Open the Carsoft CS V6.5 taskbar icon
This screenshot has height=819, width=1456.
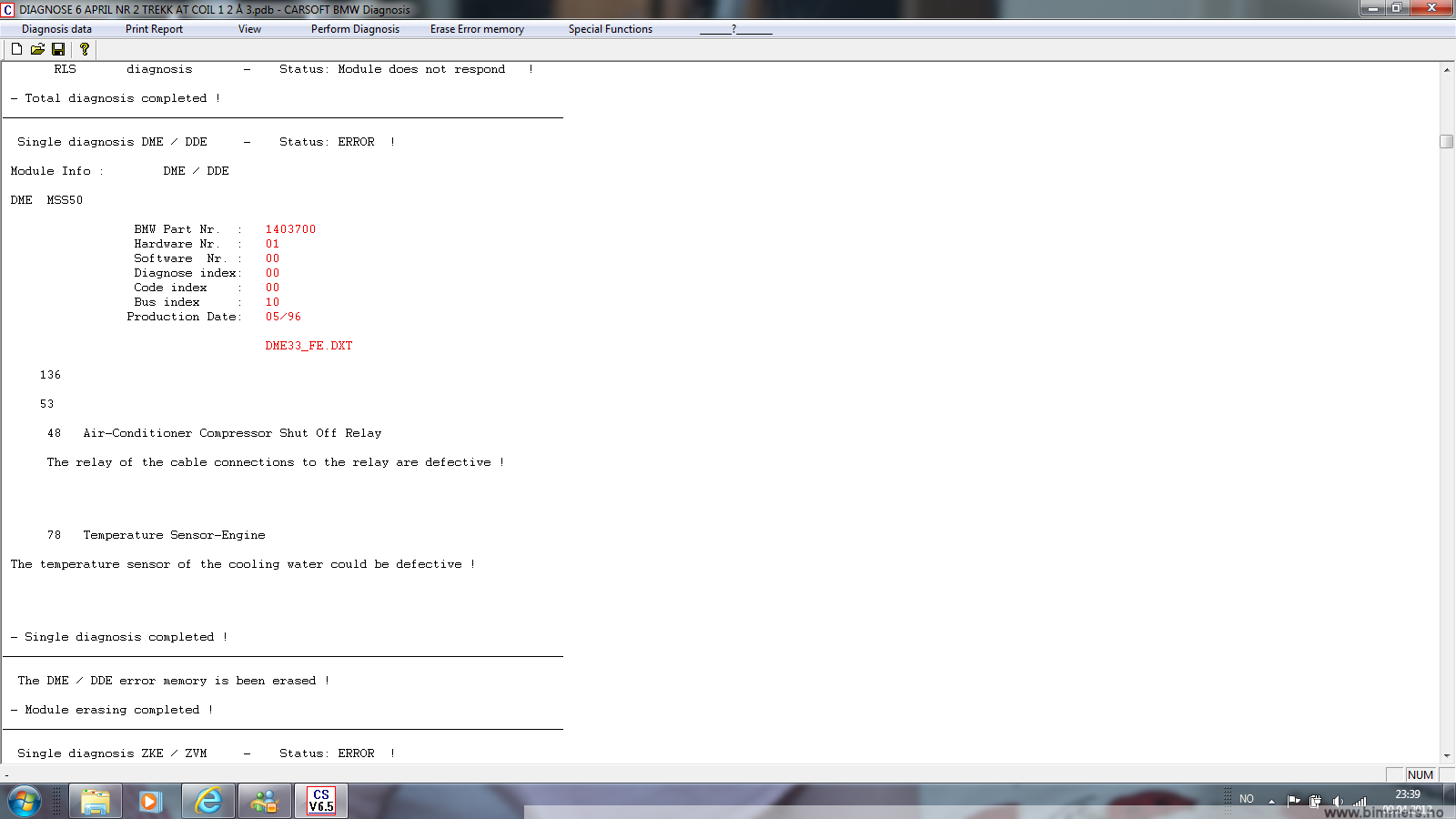point(320,801)
